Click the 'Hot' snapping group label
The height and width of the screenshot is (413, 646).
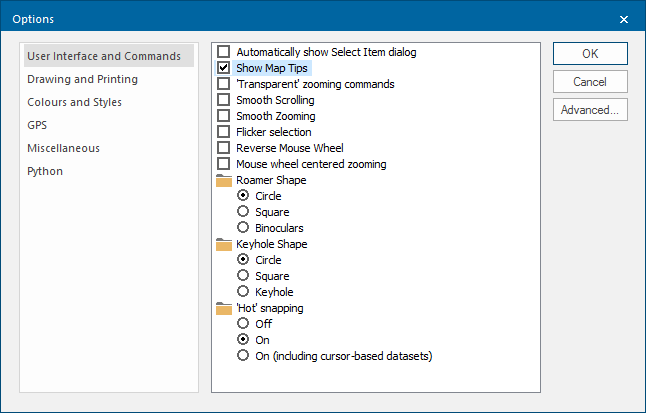click(270, 308)
